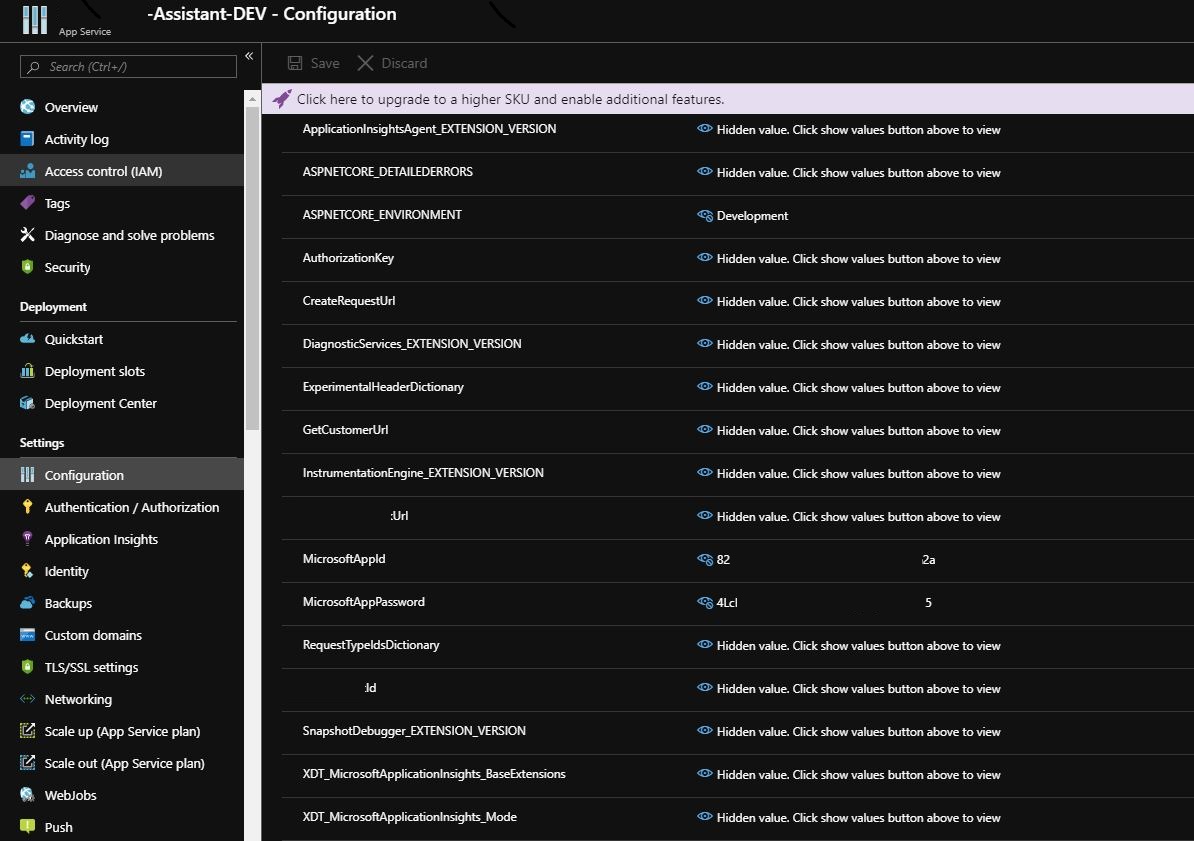Discard the pending configuration changes
The image size is (1194, 841).
[392, 63]
